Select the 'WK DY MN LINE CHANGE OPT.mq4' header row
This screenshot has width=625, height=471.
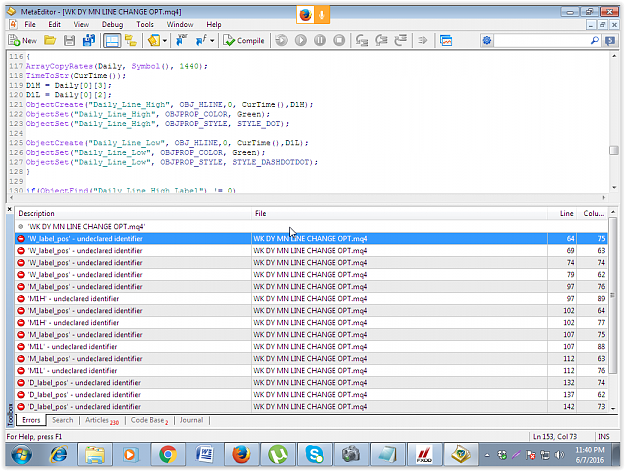pos(311,226)
